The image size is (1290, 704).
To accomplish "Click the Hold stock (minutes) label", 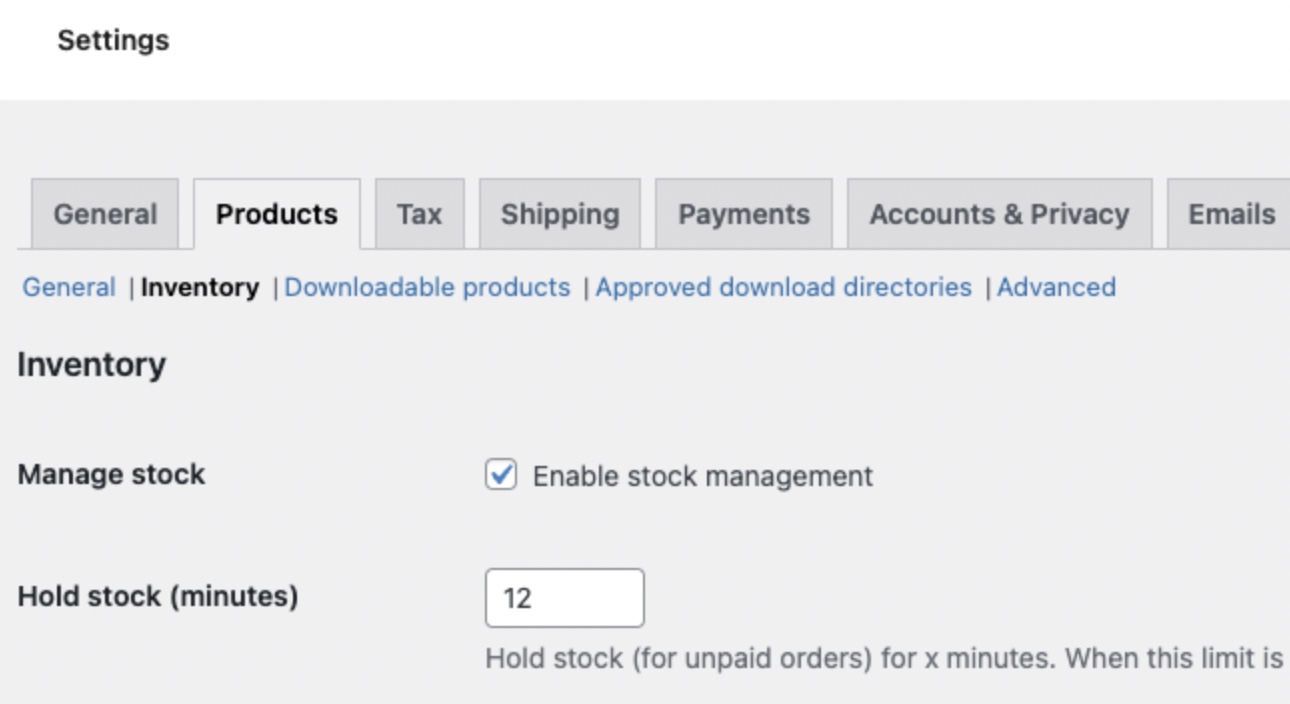I will [158, 597].
